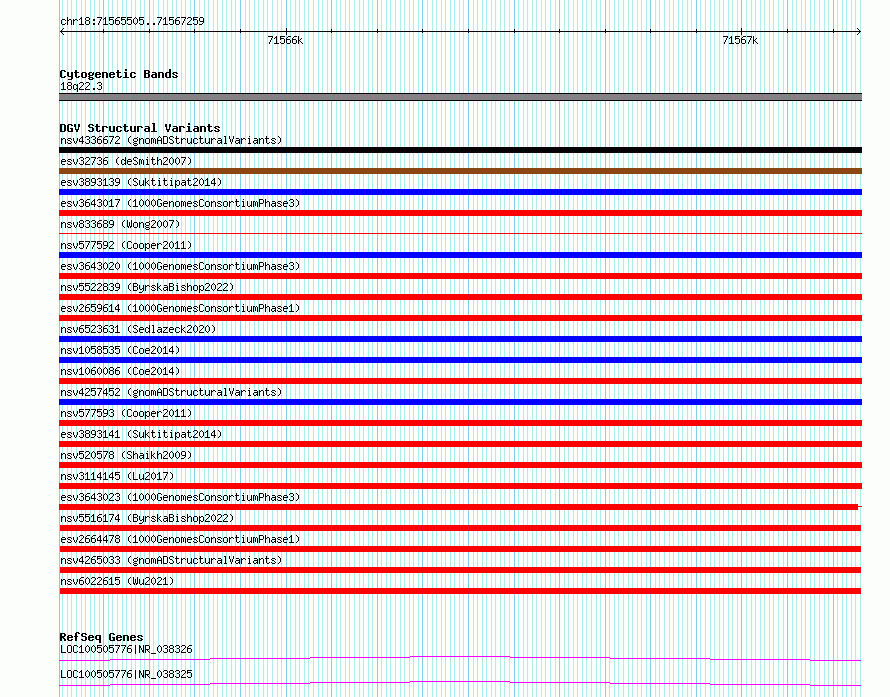Open variant esv3893139 (Suktitipat2014) label
This screenshot has width=890, height=697.
click(141, 182)
